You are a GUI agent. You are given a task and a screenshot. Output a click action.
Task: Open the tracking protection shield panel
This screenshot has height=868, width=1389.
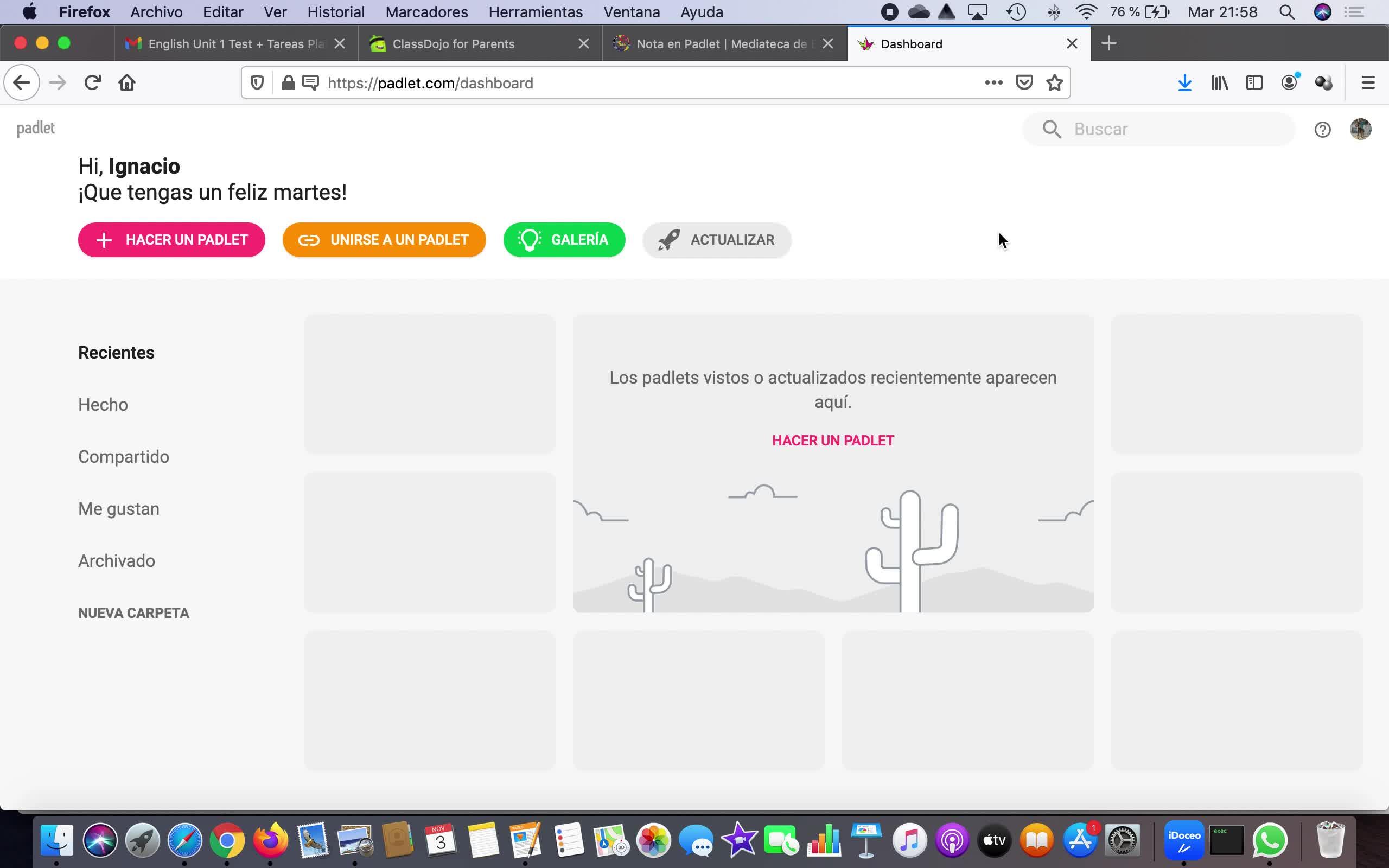[x=257, y=83]
